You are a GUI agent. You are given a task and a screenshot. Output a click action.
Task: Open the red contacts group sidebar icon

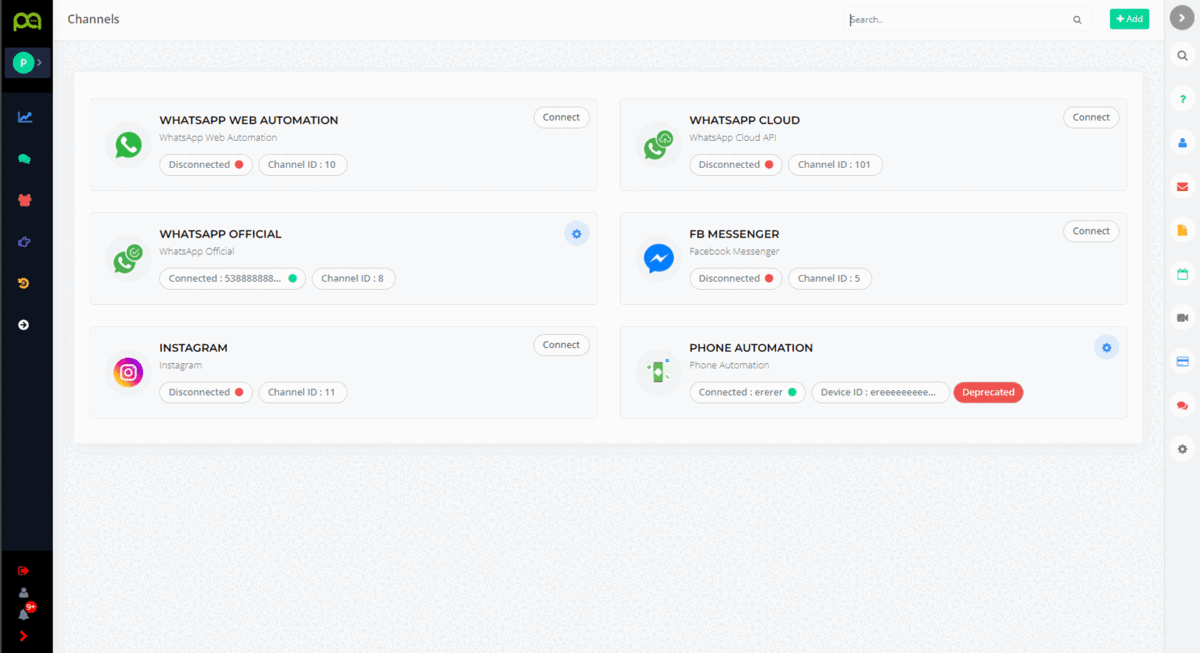tap(25, 200)
